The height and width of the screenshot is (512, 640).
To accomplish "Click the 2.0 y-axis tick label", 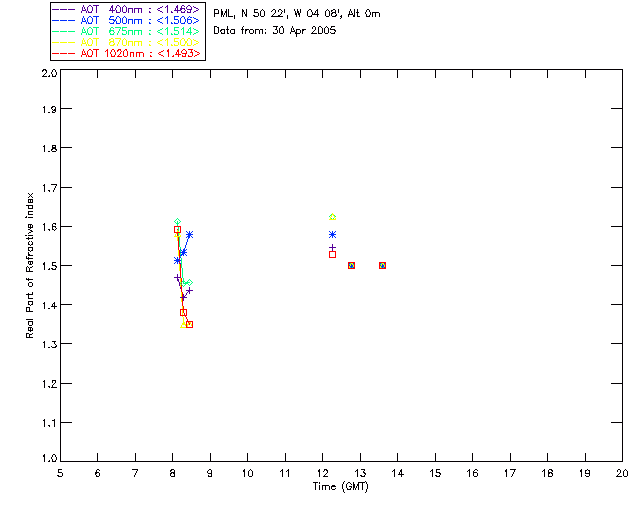I will 49,73.
